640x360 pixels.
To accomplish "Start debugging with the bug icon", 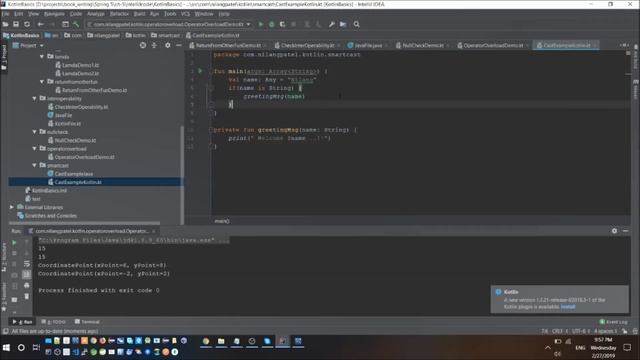I will point(272,24).
